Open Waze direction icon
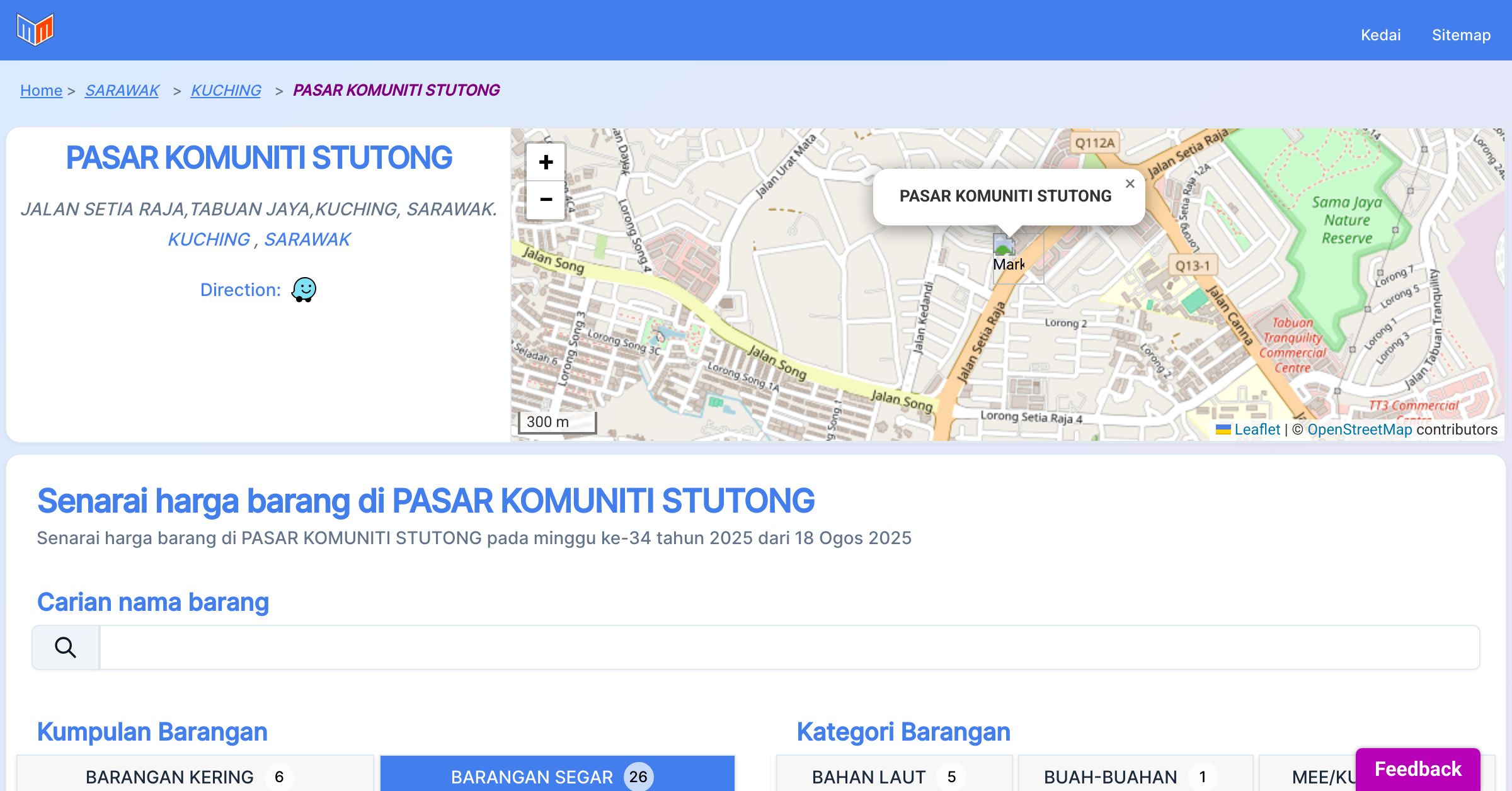Image resolution: width=1512 pixels, height=791 pixels. (304, 290)
